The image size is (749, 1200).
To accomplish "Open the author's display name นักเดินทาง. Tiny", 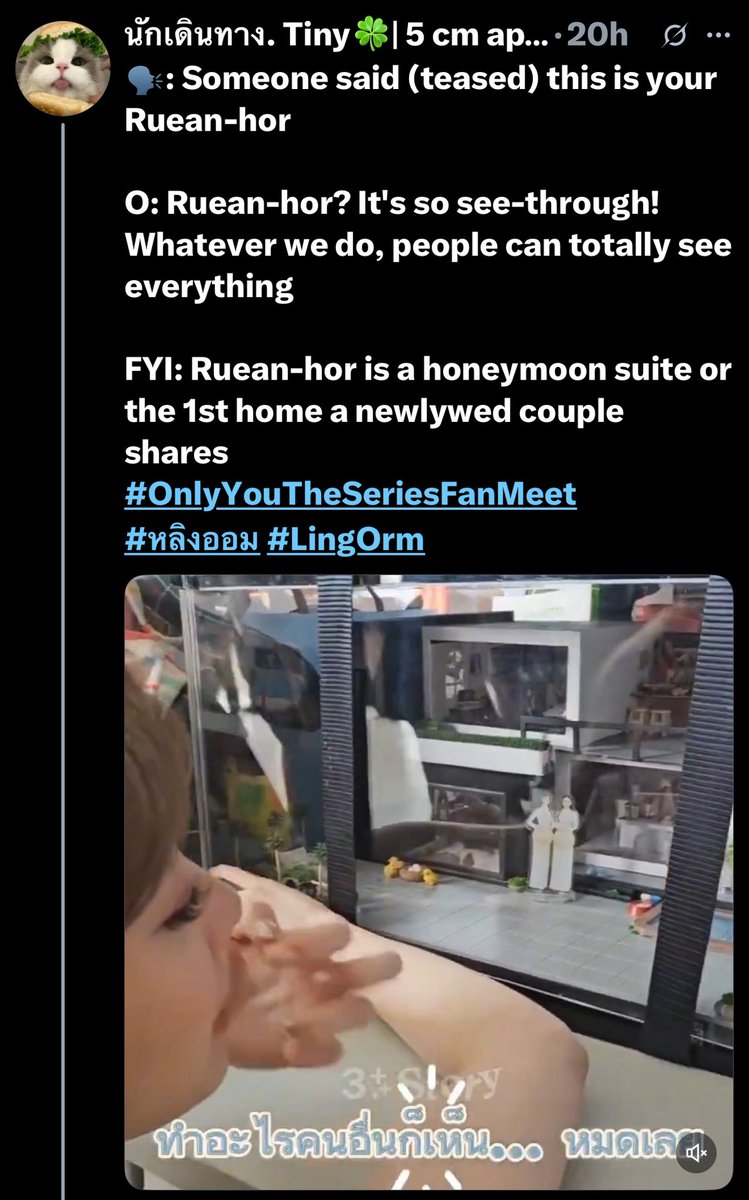I will point(237,35).
